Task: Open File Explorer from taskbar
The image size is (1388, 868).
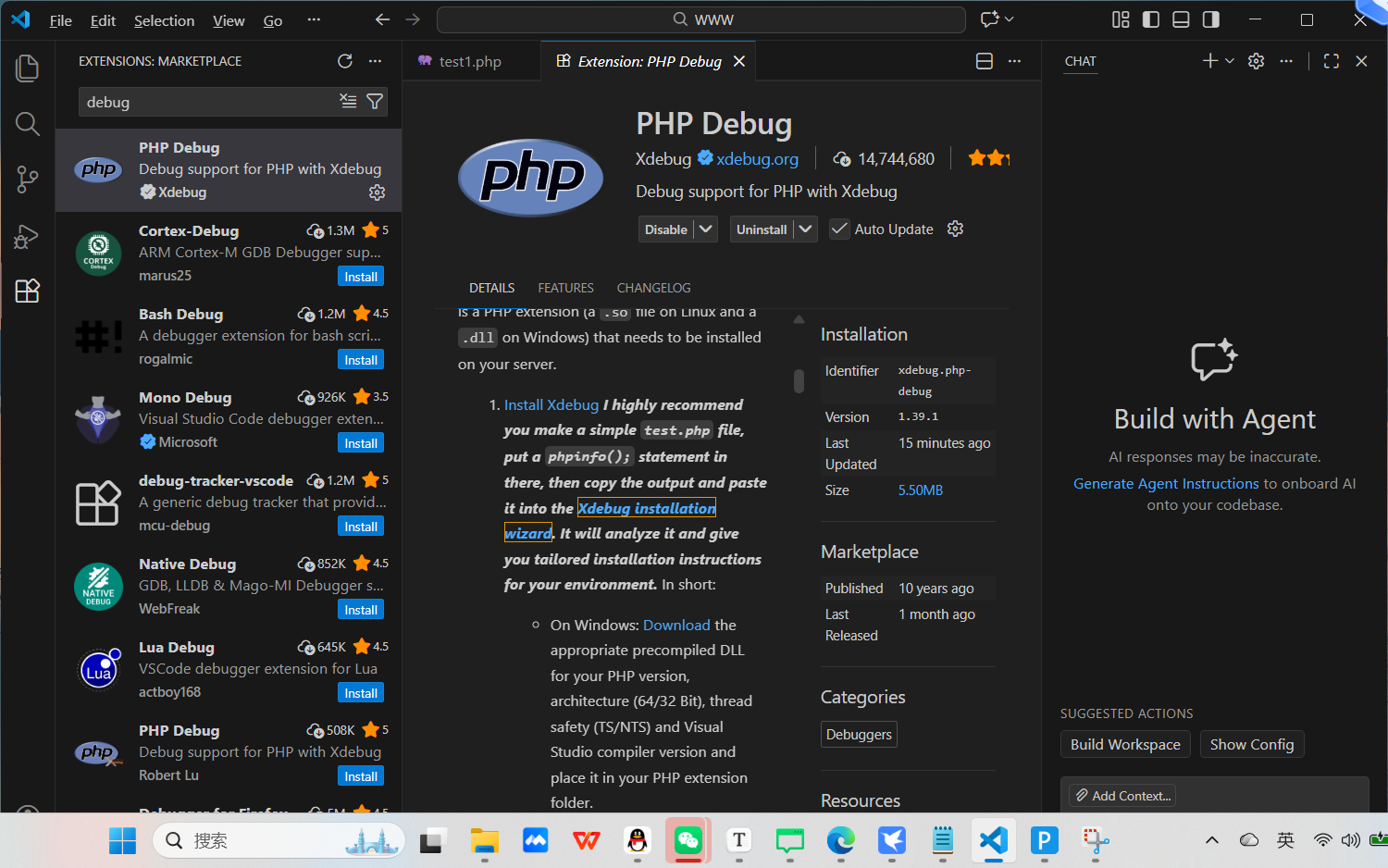Action: coord(484,840)
